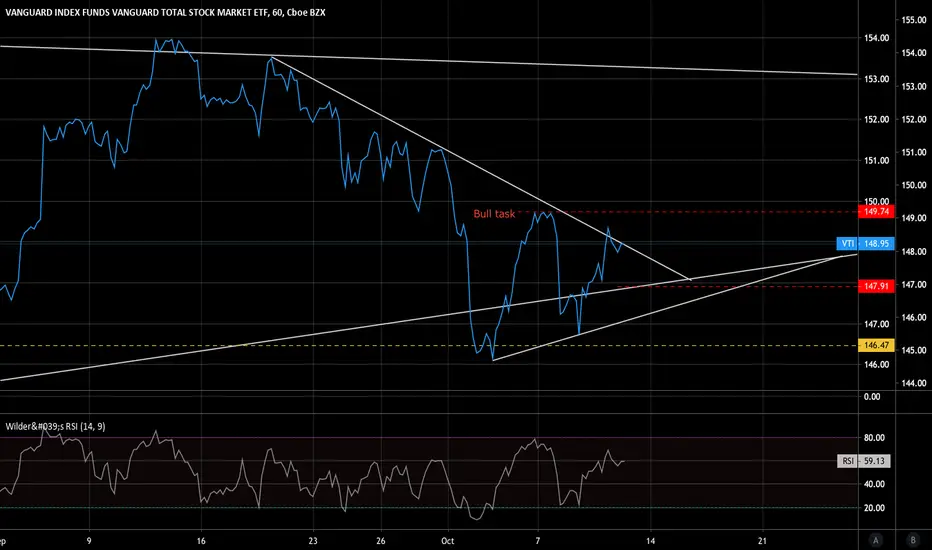The image size is (932, 550).
Task: Select the red 149.74 price level label
Action: coord(876,212)
